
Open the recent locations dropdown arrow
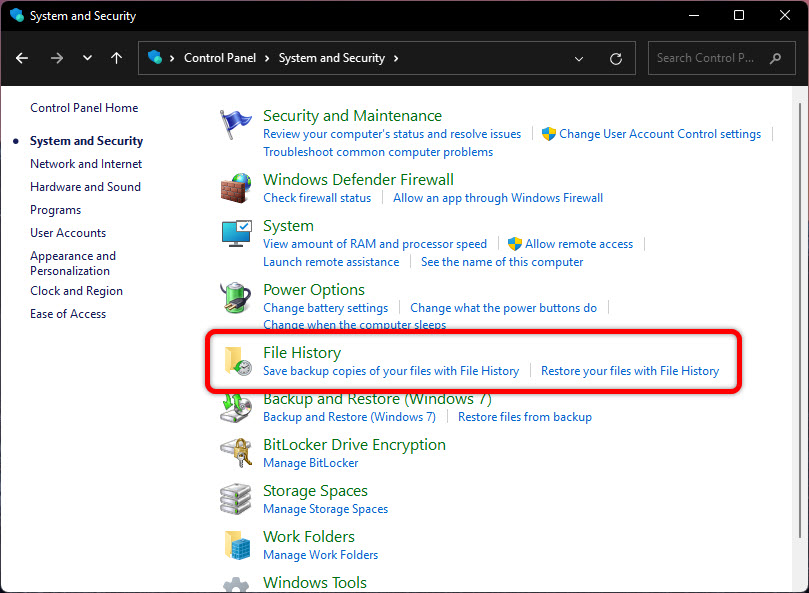(x=87, y=58)
